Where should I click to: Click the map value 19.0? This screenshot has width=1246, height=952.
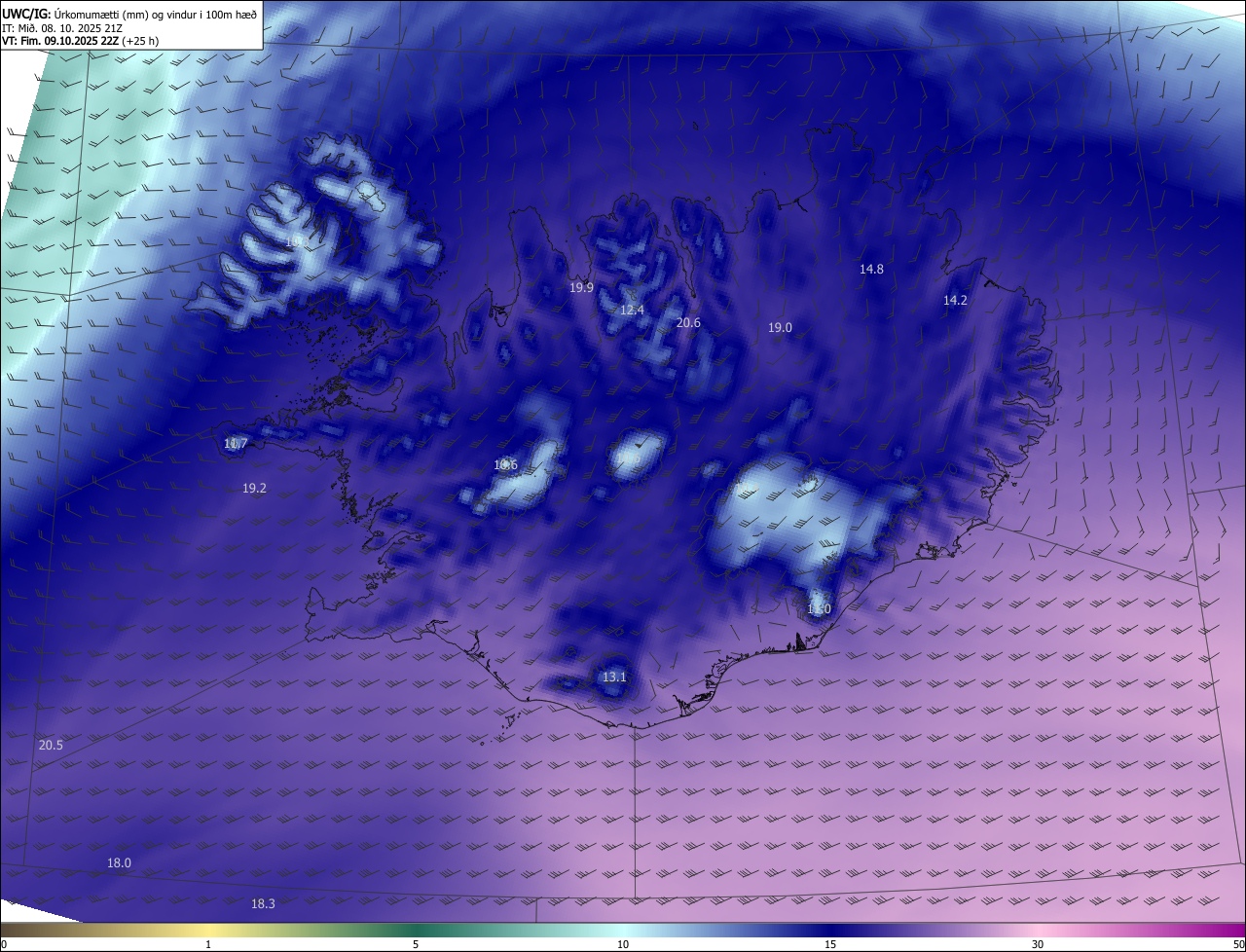click(780, 327)
